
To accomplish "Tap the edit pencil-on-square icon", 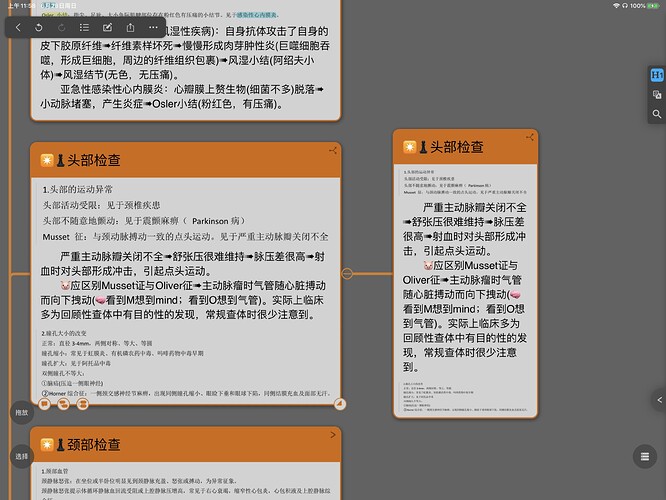I will (x=107, y=28).
